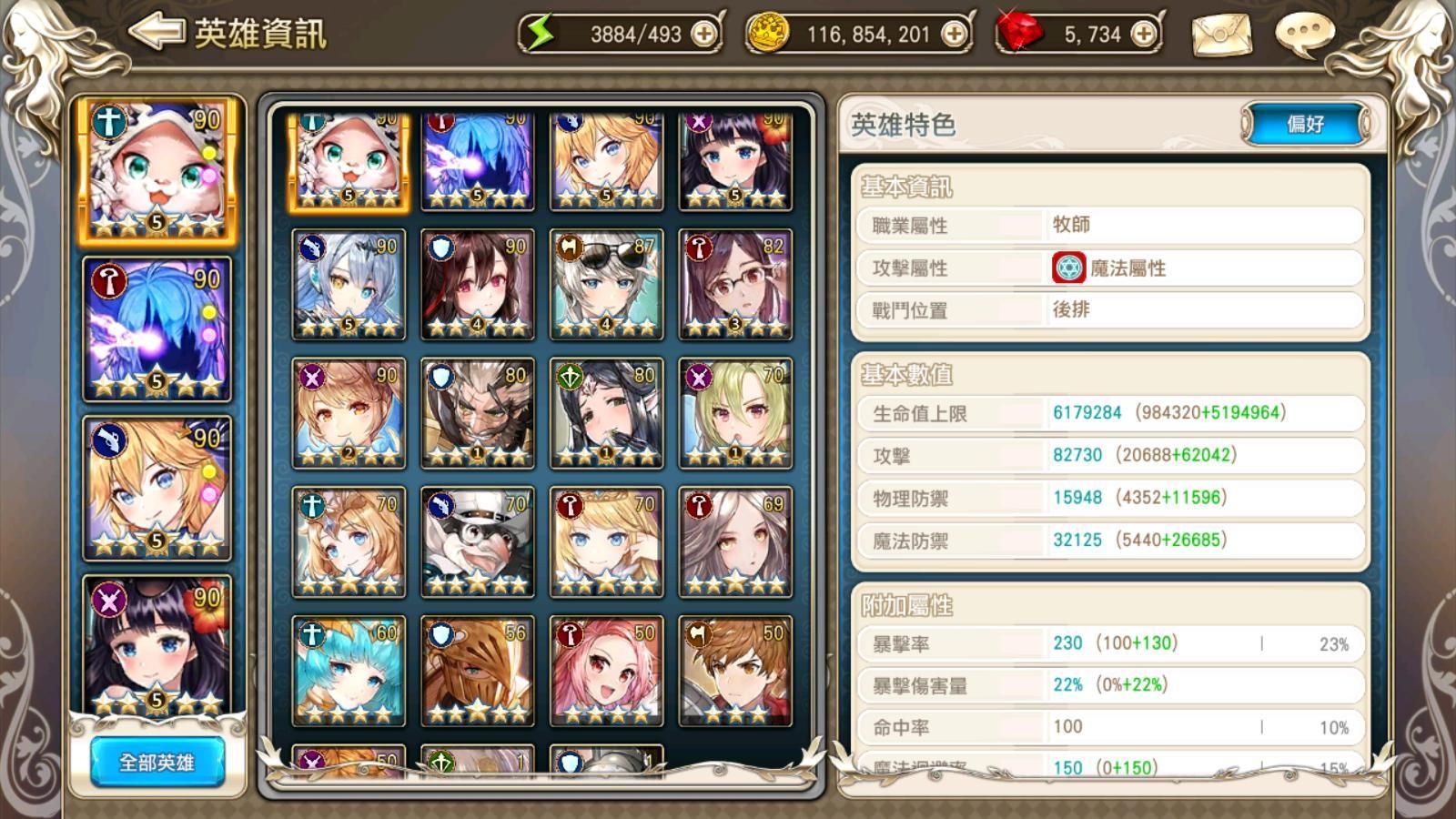Open the 偏好 preference button
1456x819 pixels.
(x=1305, y=124)
